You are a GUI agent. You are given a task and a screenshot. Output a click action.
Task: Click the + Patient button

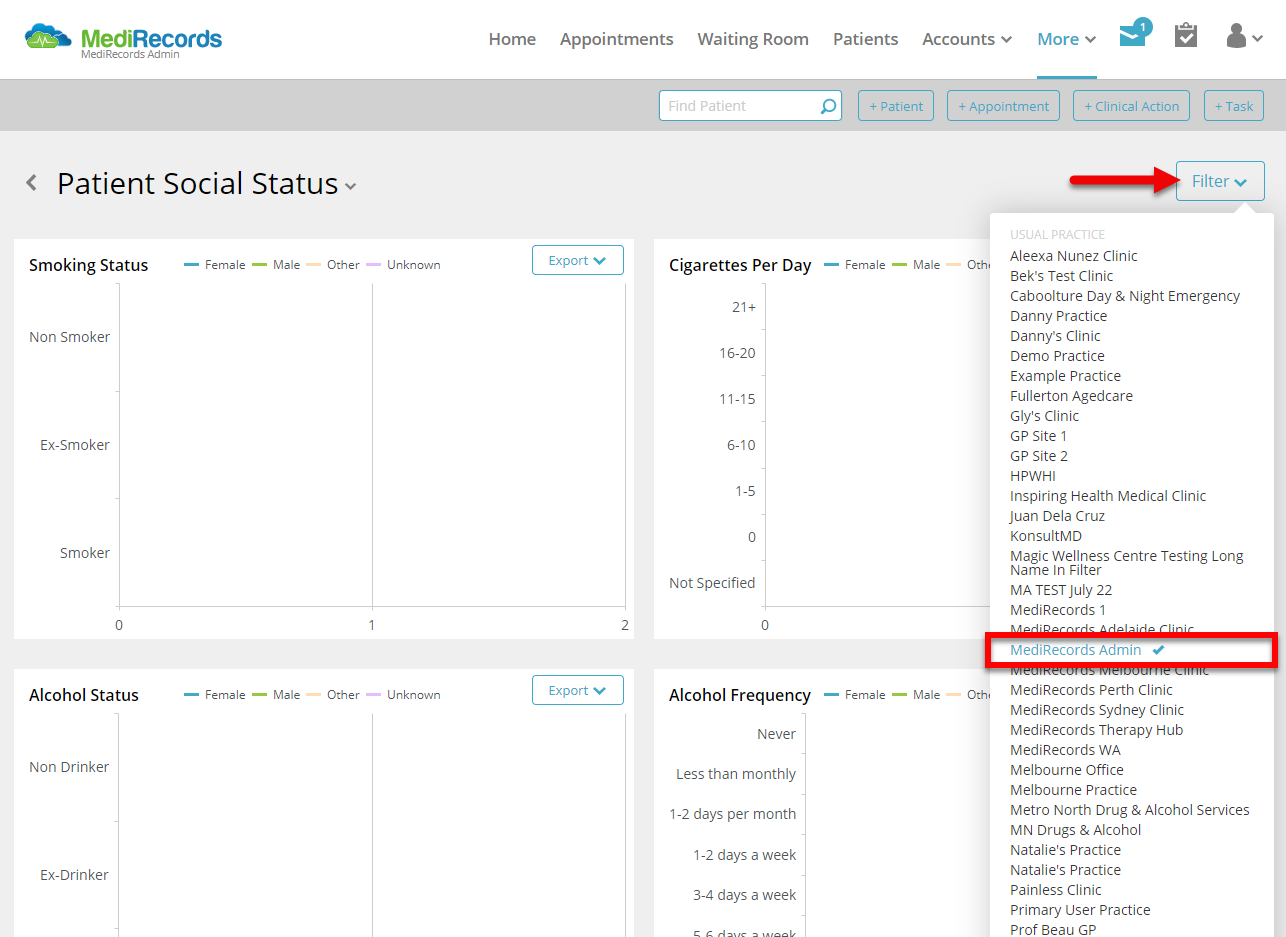[896, 106]
